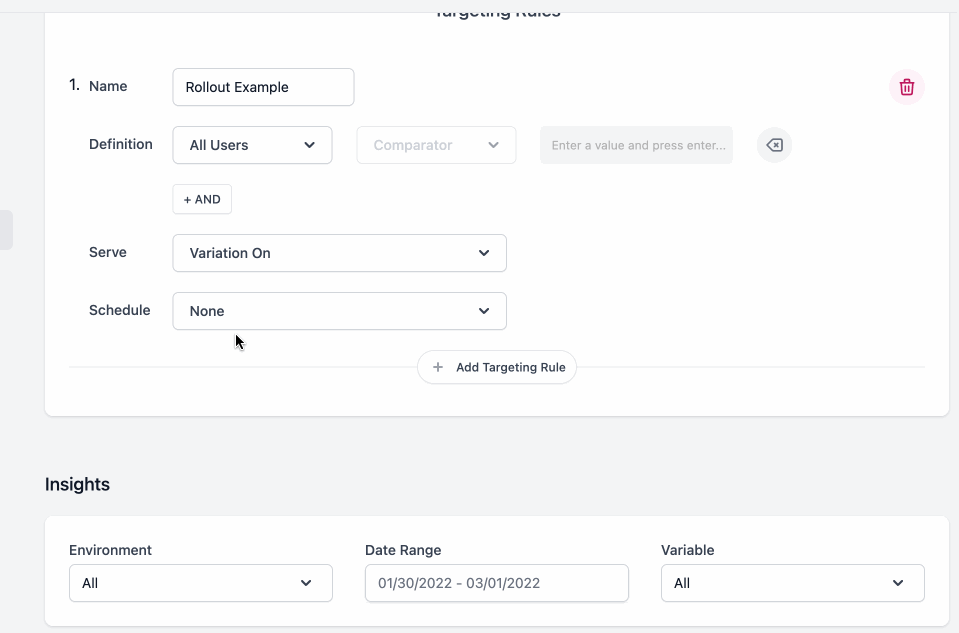The height and width of the screenshot is (633, 959).
Task: Add an AND condition to the rule
Action: (201, 199)
